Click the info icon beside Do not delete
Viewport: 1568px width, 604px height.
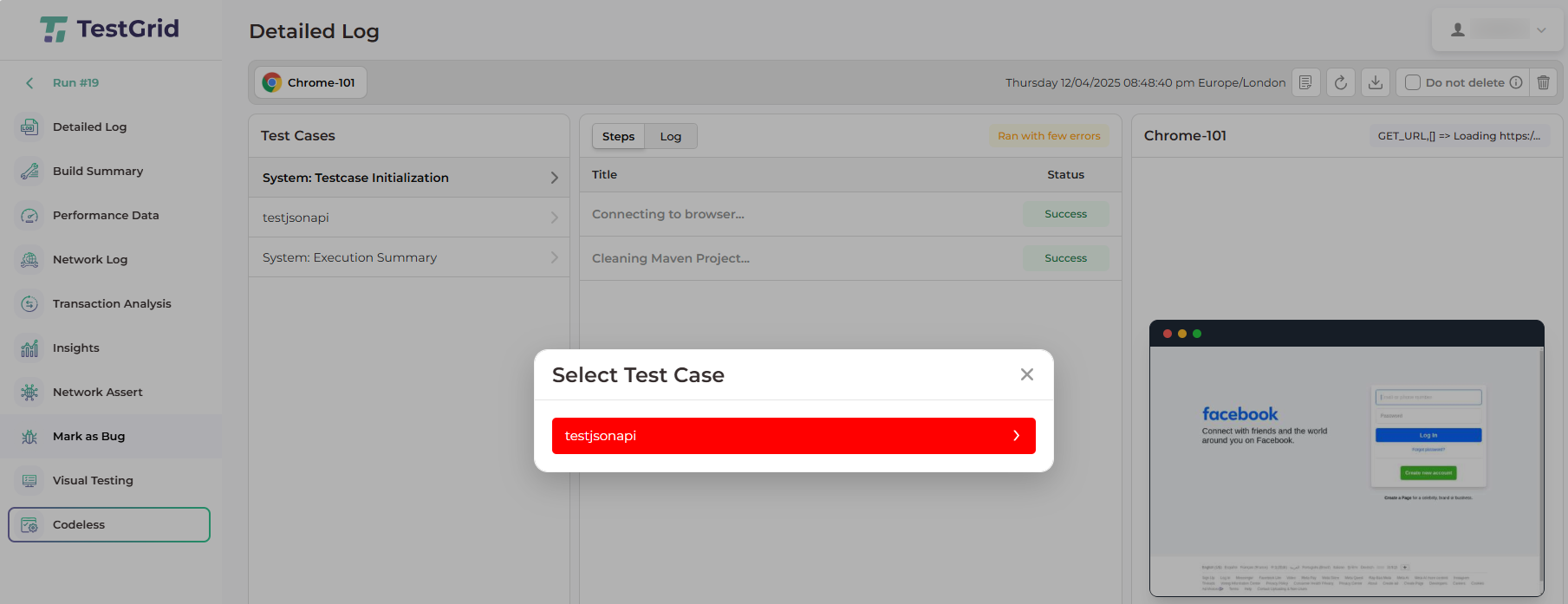coord(1516,82)
